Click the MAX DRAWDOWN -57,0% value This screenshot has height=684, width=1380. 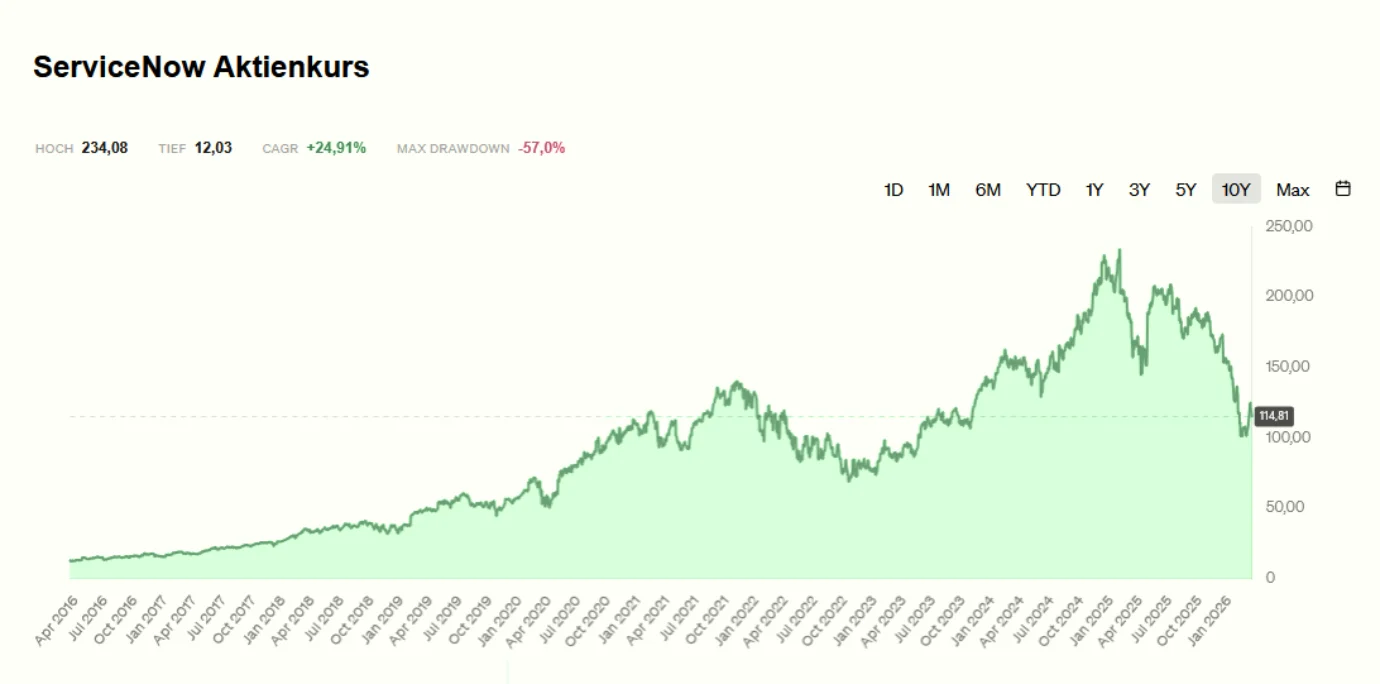point(539,147)
